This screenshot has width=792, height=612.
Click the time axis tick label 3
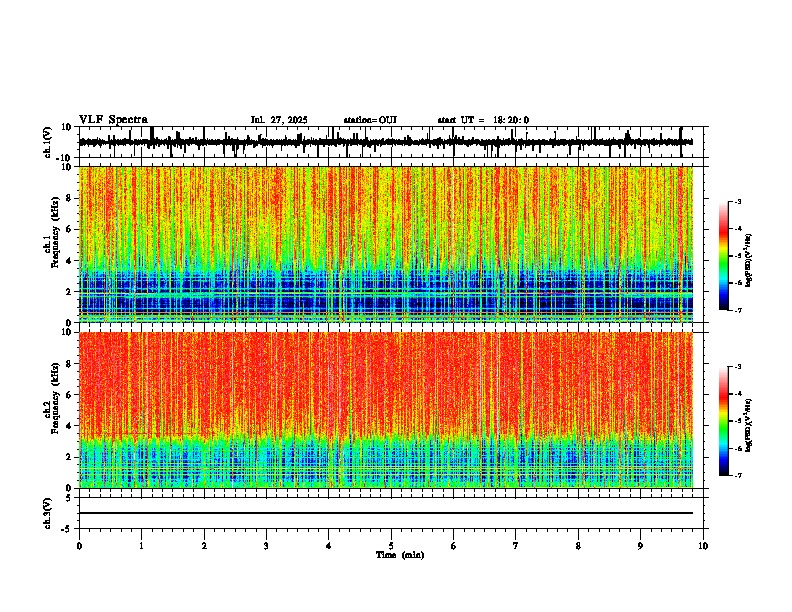tap(266, 546)
